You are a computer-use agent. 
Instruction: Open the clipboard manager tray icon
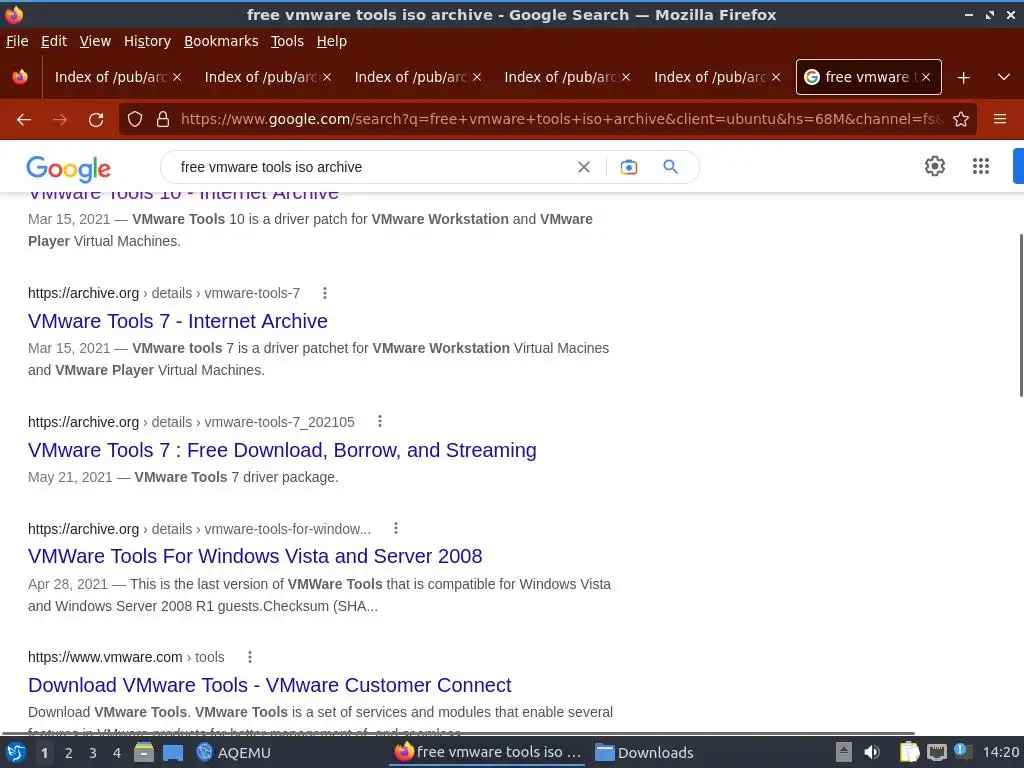point(909,752)
